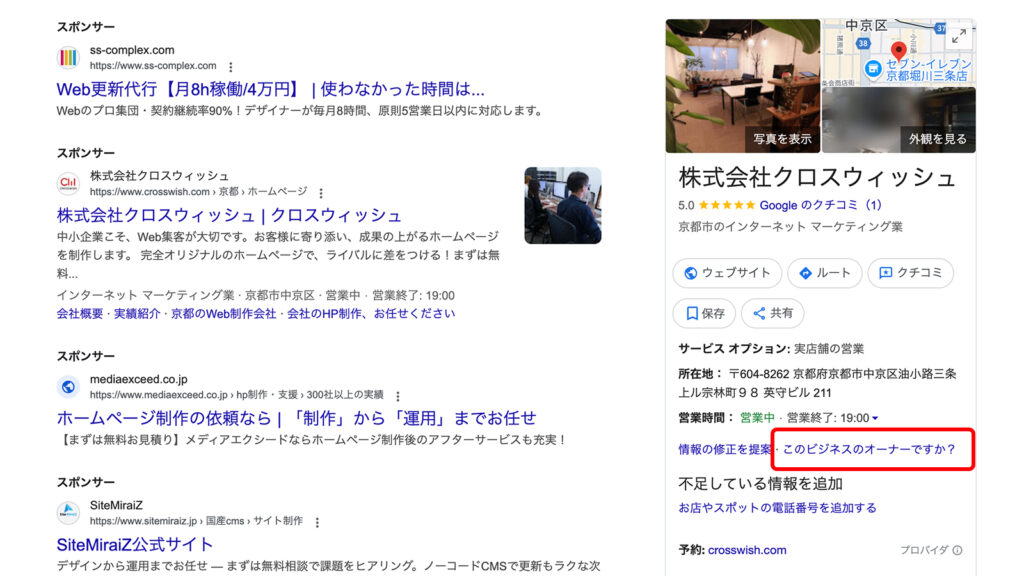Click the https://www.ss-complex.com URL text
This screenshot has width=1024, height=576.
(153, 65)
